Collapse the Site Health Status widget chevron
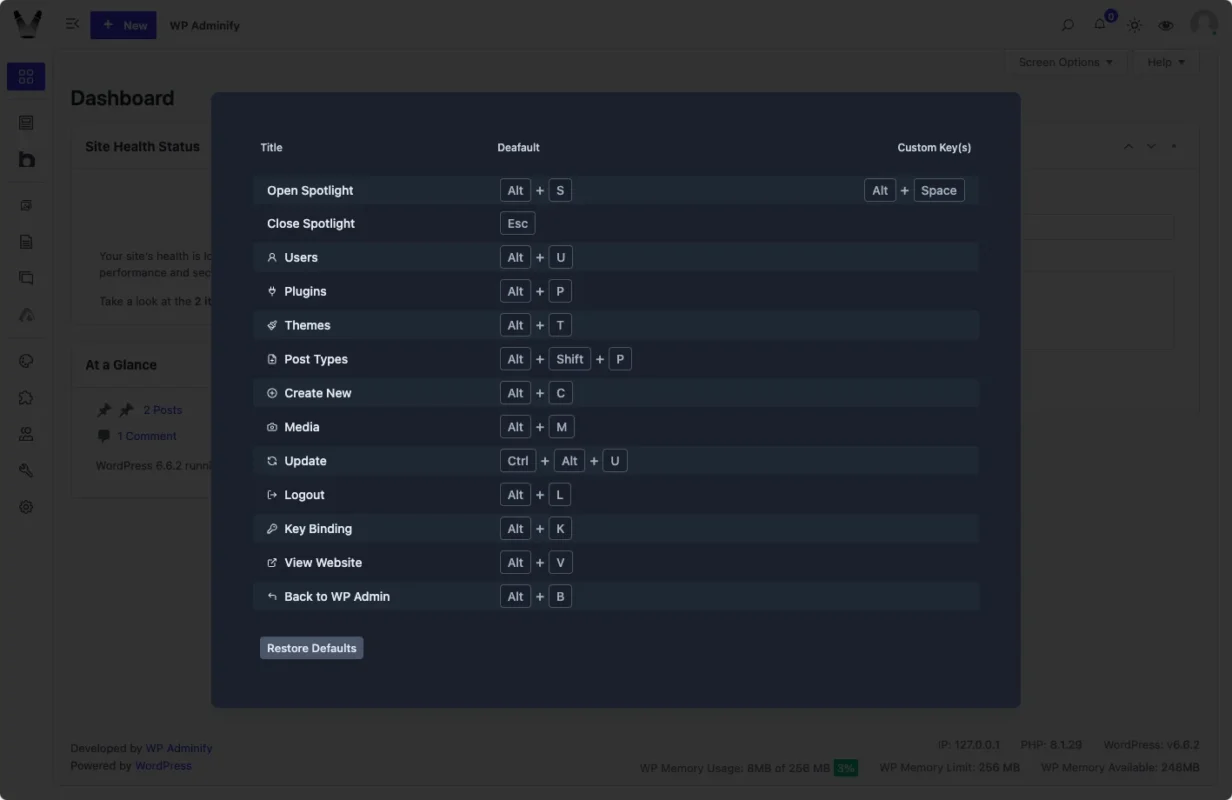 click(1128, 145)
